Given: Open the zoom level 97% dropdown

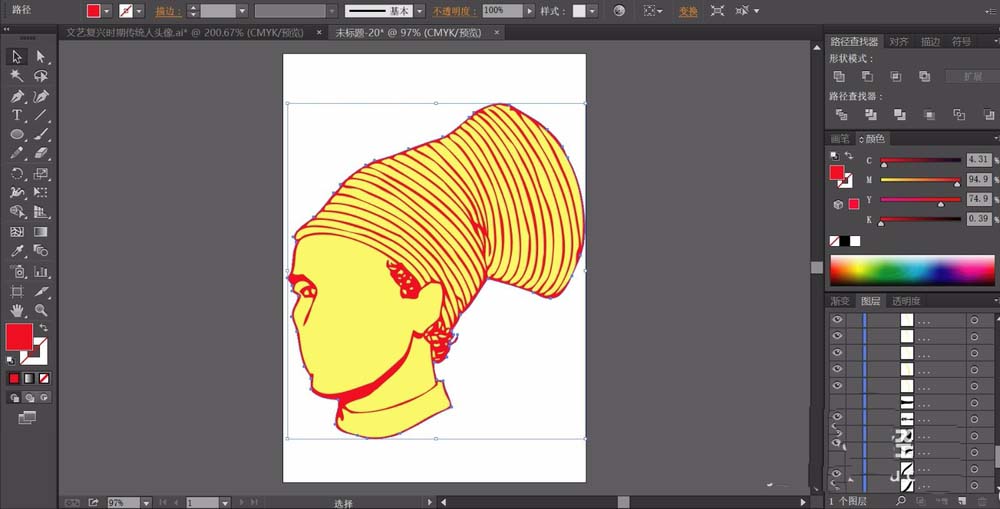Looking at the screenshot, I should coord(146,503).
